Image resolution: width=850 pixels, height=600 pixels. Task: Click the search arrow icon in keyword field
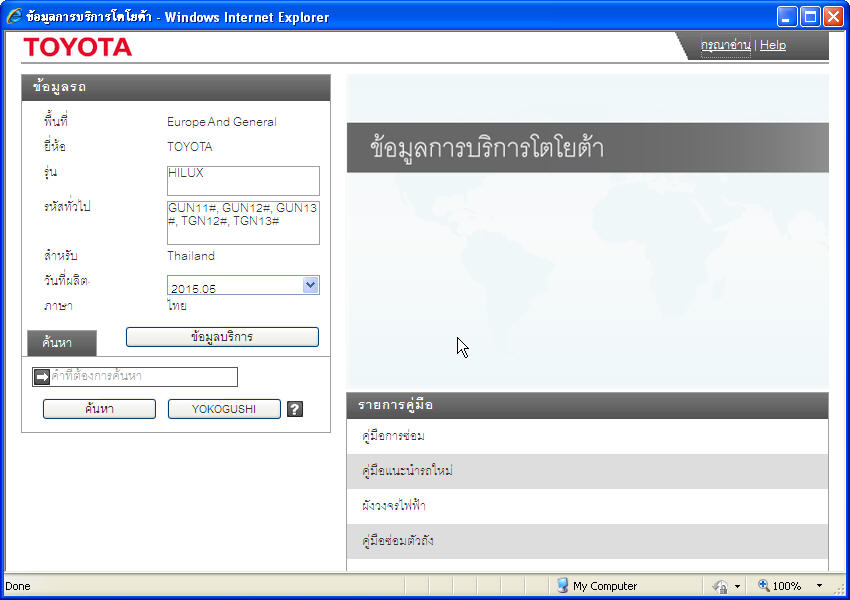click(x=42, y=377)
